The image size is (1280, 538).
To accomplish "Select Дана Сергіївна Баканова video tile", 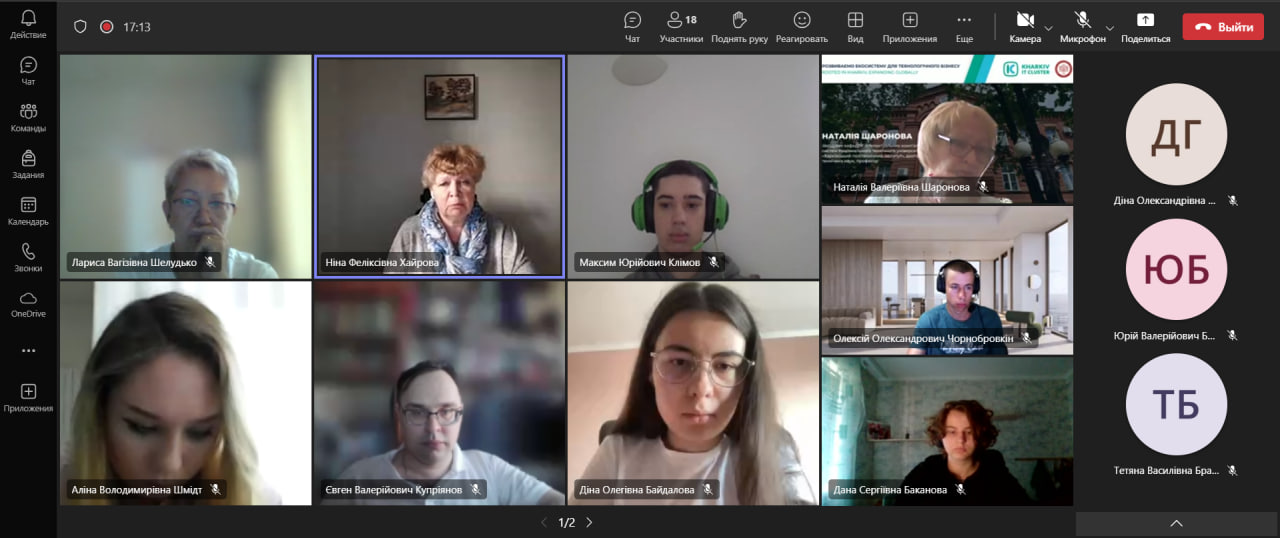I will tap(947, 431).
